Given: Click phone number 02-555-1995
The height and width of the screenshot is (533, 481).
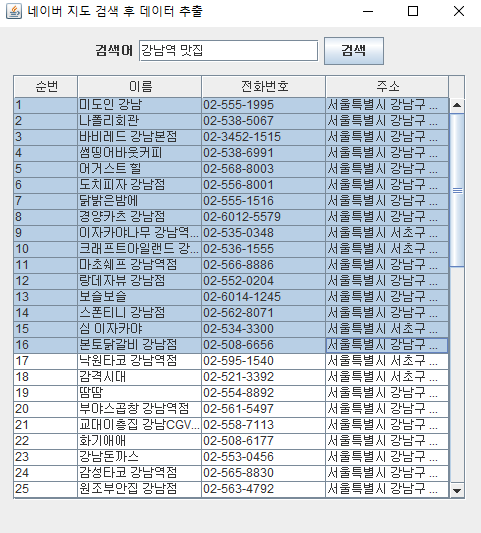Looking at the screenshot, I should (264, 105).
